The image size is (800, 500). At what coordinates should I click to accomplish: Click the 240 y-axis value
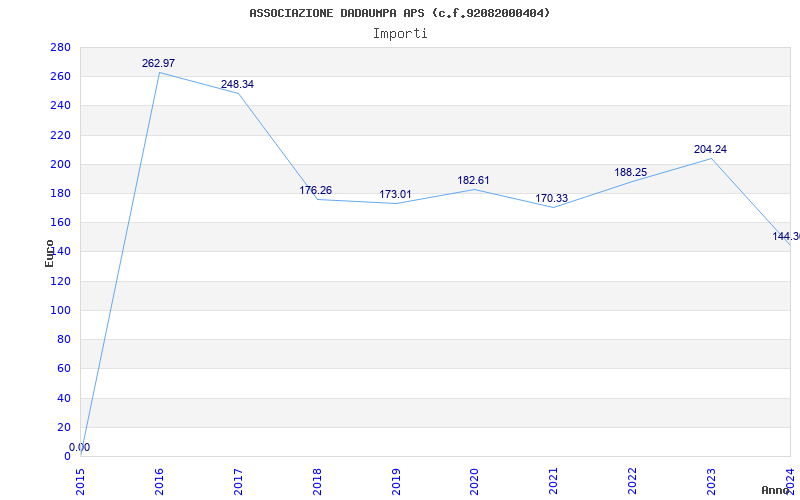60,106
